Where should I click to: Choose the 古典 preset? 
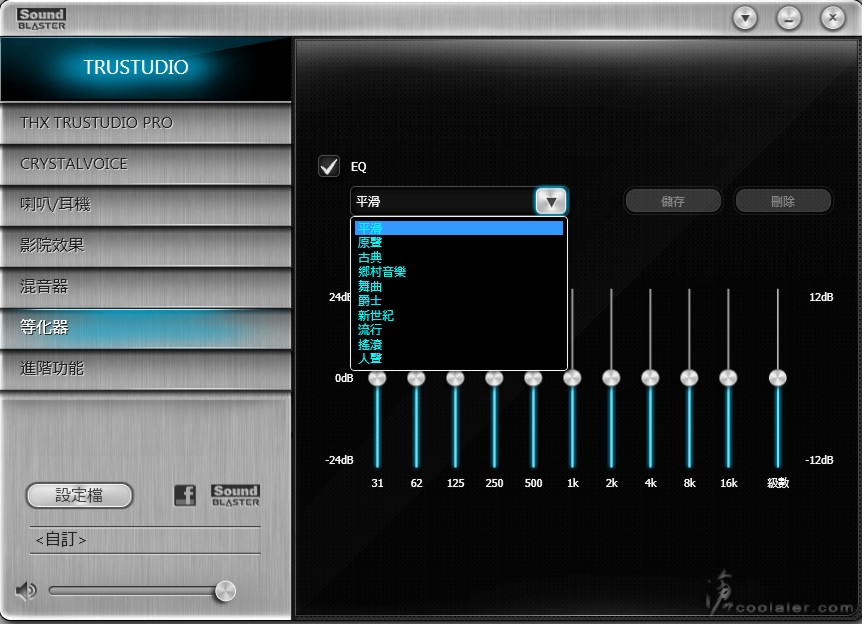point(459,257)
